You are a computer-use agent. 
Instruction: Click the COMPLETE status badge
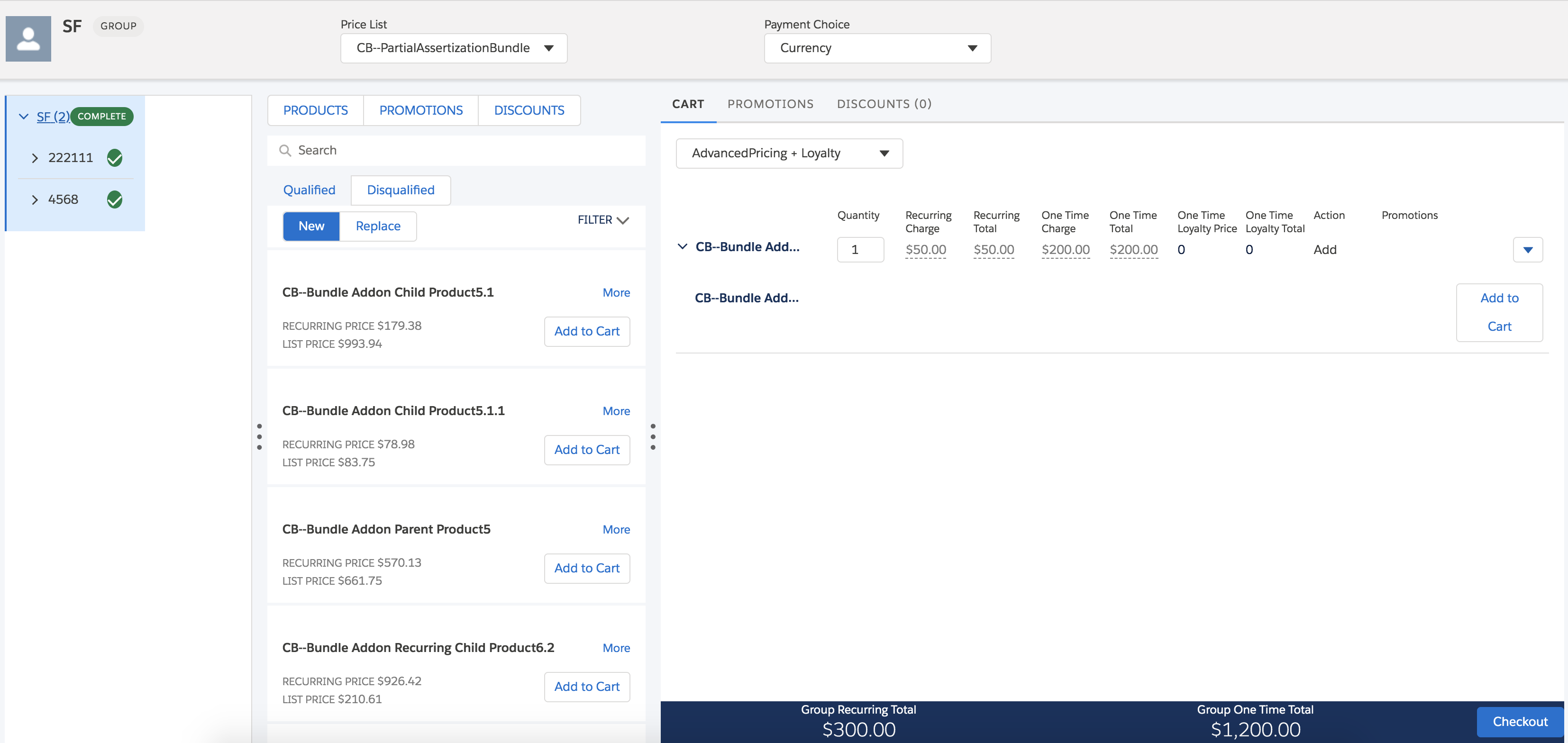[x=101, y=116]
